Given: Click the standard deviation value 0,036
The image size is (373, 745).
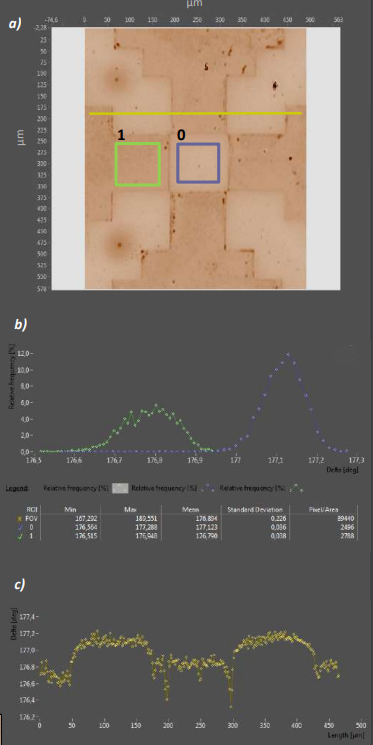Looking at the screenshot, I should coord(277,526).
